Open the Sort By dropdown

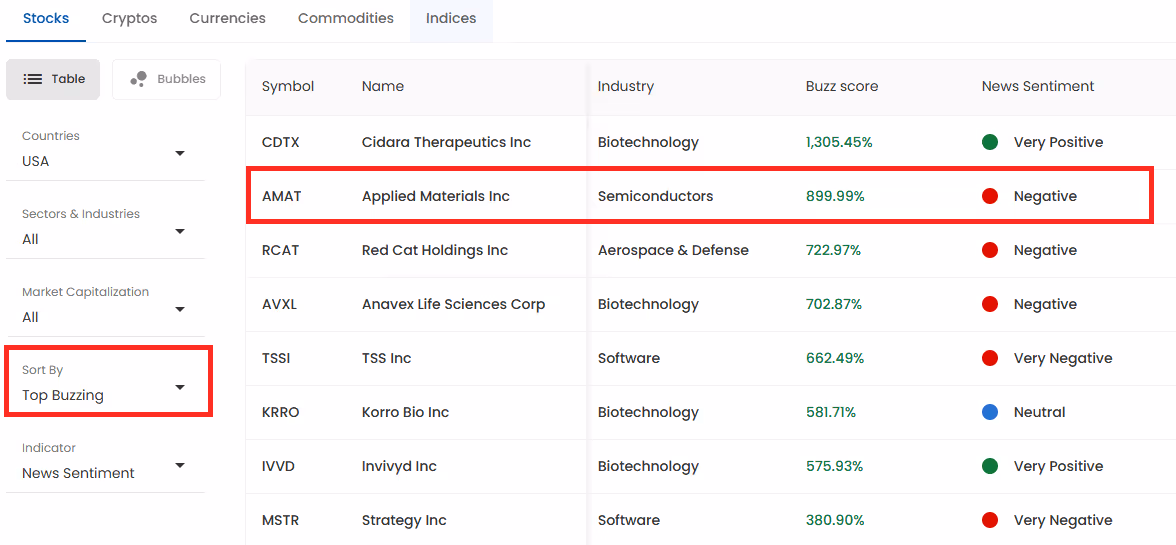click(x=105, y=387)
